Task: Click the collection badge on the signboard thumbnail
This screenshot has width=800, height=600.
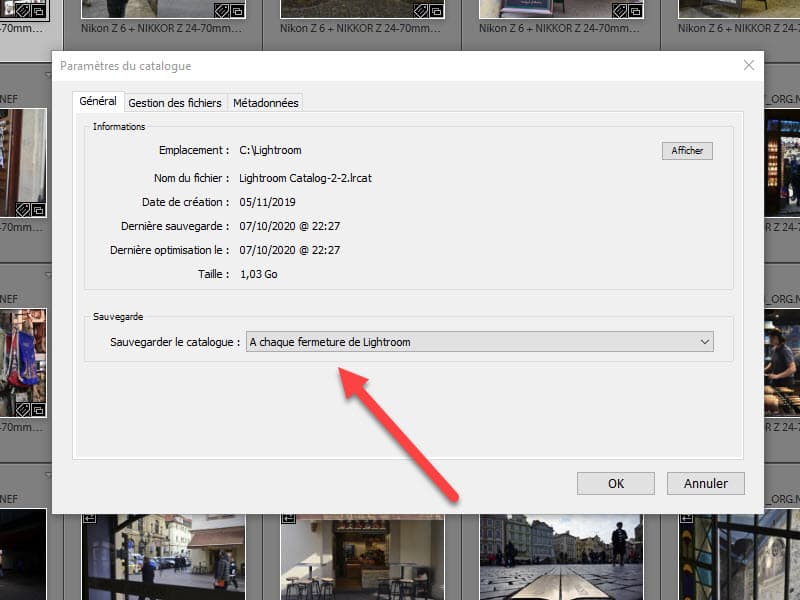Action: tap(635, 10)
